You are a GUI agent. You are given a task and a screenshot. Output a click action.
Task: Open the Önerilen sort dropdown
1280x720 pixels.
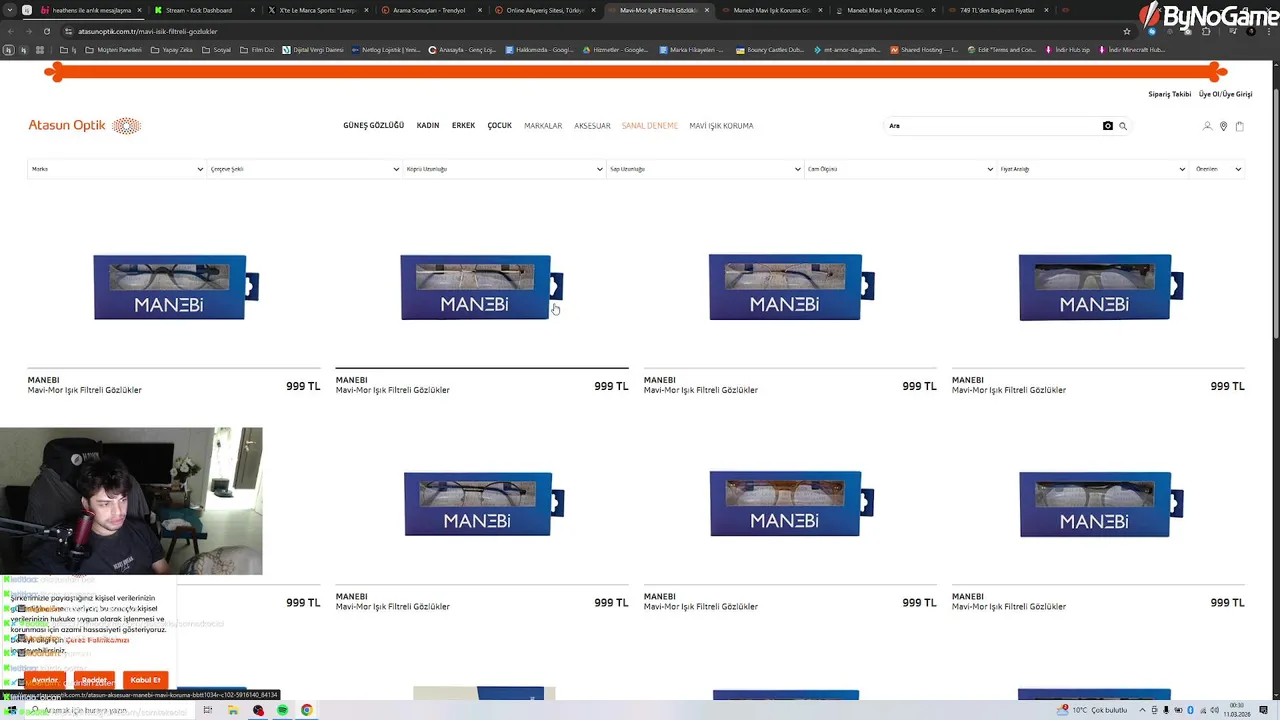[1218, 169]
